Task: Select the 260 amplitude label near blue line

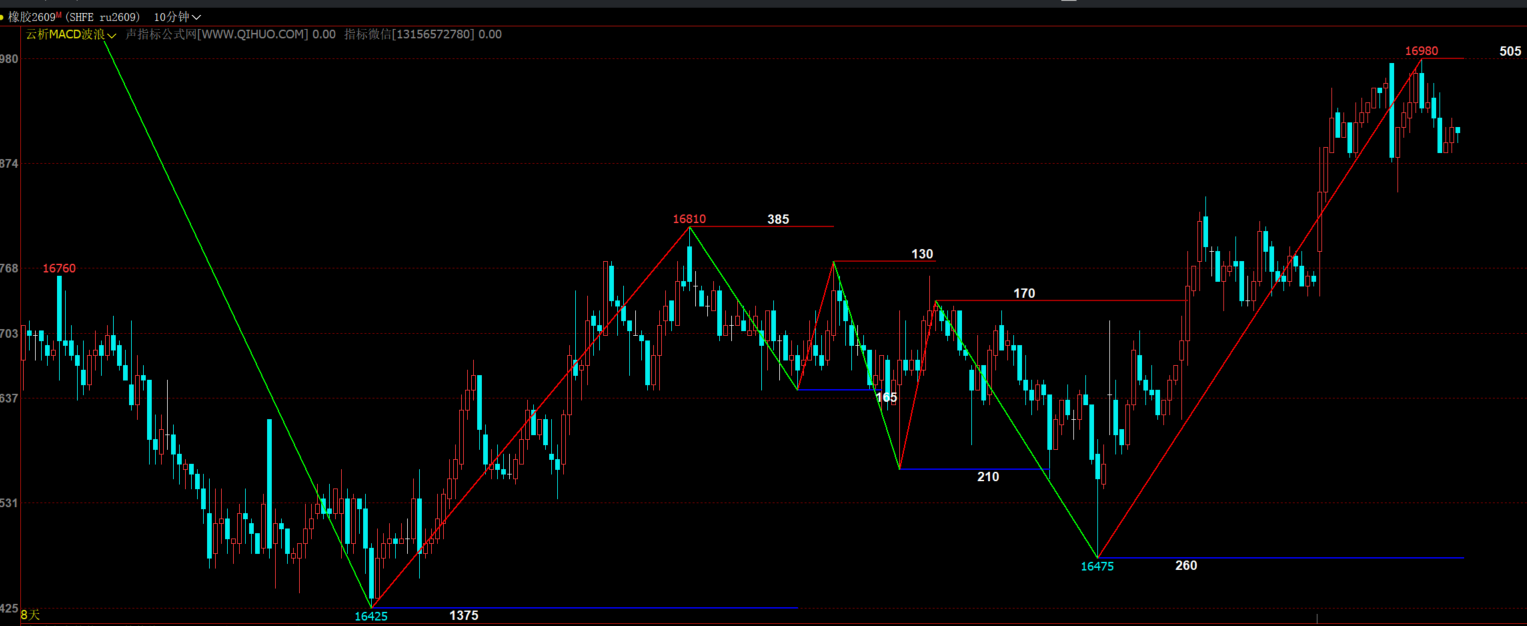Action: click(1186, 566)
